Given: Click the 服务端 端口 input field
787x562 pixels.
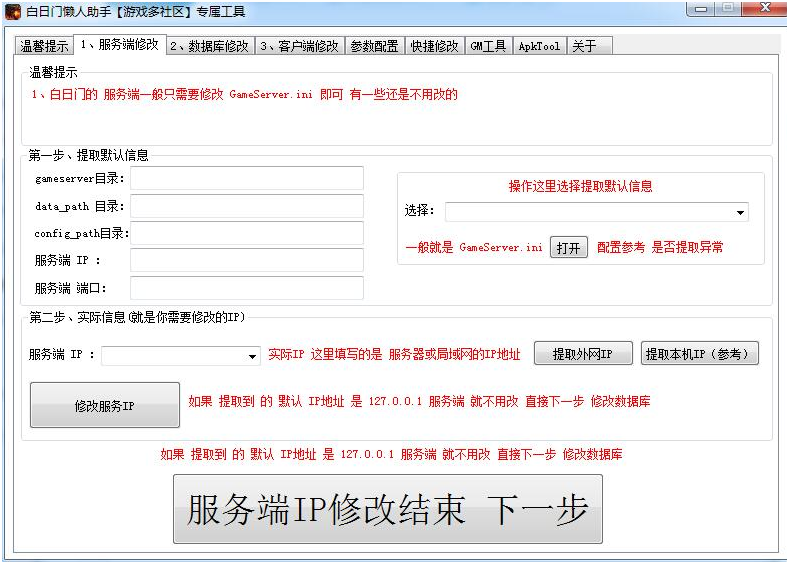Looking at the screenshot, I should pyautogui.click(x=246, y=288).
